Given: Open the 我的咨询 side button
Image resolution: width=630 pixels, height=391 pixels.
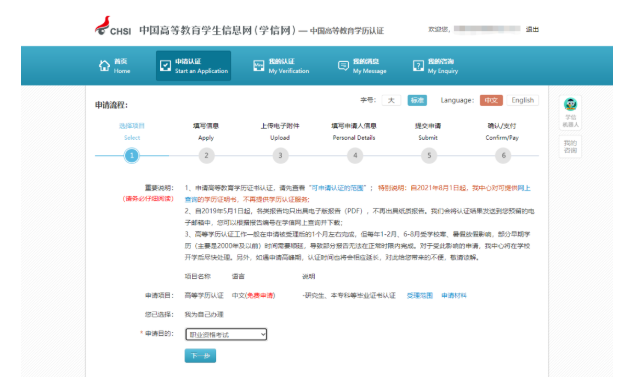Looking at the screenshot, I should click(x=570, y=147).
